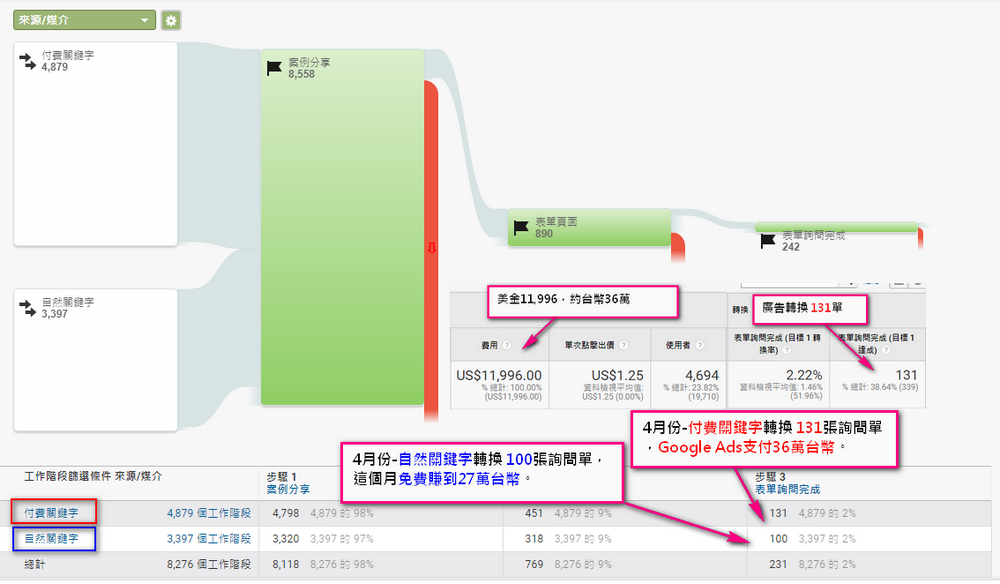1000x584 pixels.
Task: Open help icon for 表單詢問完成 目標 1 轉換率
Action: tap(786, 350)
